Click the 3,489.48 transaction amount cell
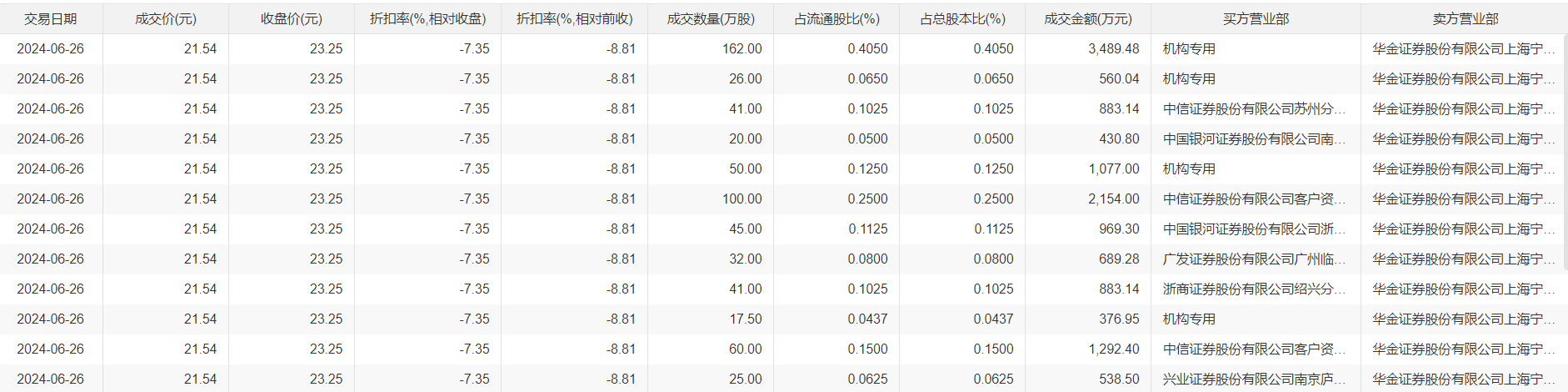The height and width of the screenshot is (392, 1568). 1113,48
